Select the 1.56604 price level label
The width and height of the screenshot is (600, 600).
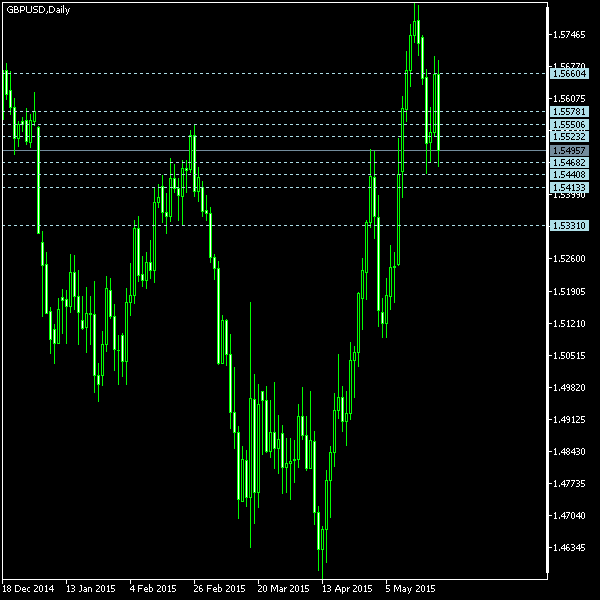[569, 73]
